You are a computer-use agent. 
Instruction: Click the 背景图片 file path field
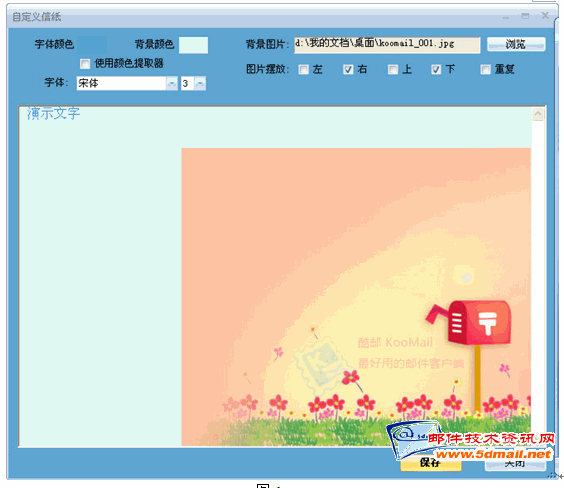pyautogui.click(x=387, y=45)
